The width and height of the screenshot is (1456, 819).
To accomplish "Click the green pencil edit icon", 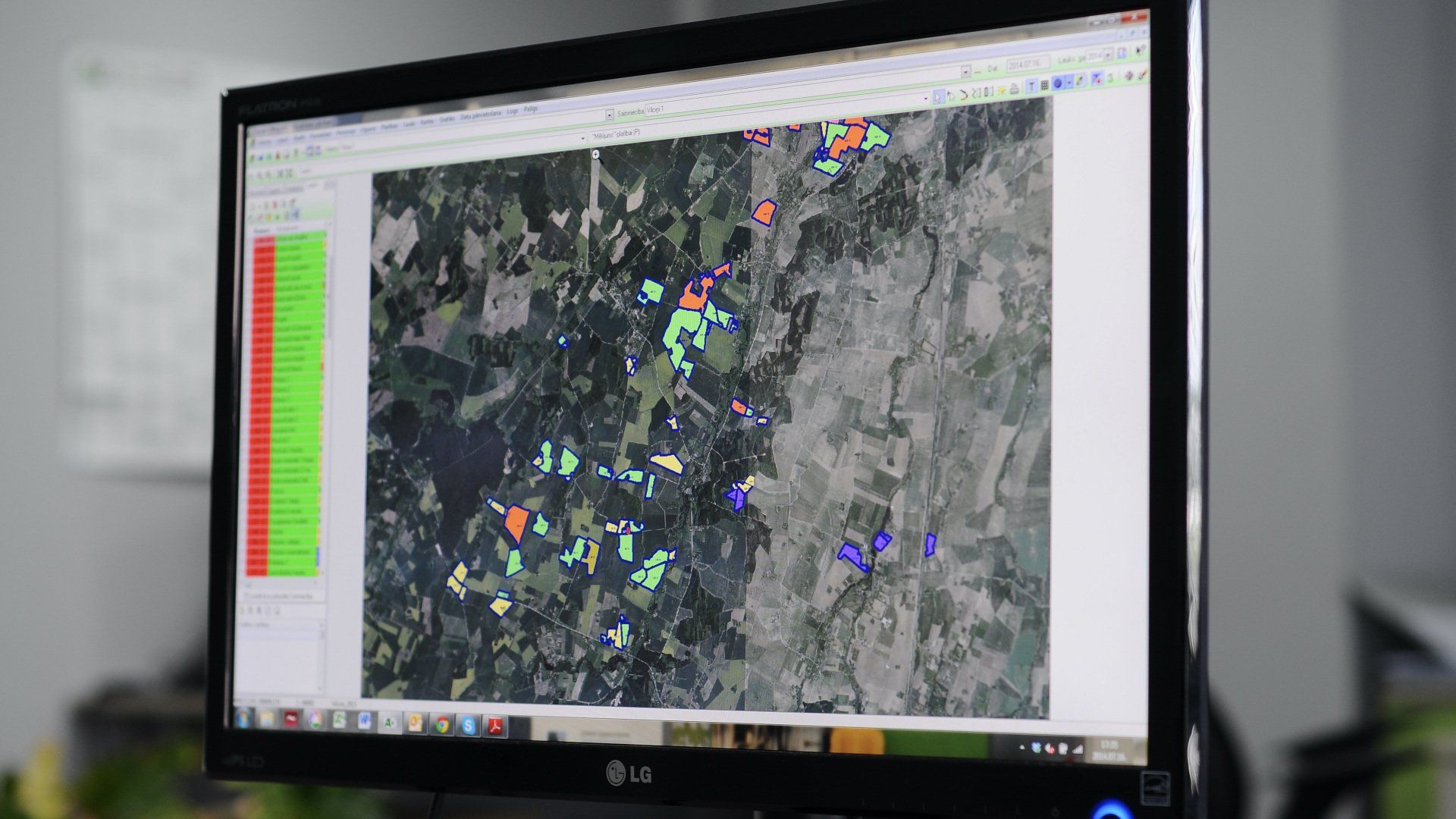I will click(1080, 81).
